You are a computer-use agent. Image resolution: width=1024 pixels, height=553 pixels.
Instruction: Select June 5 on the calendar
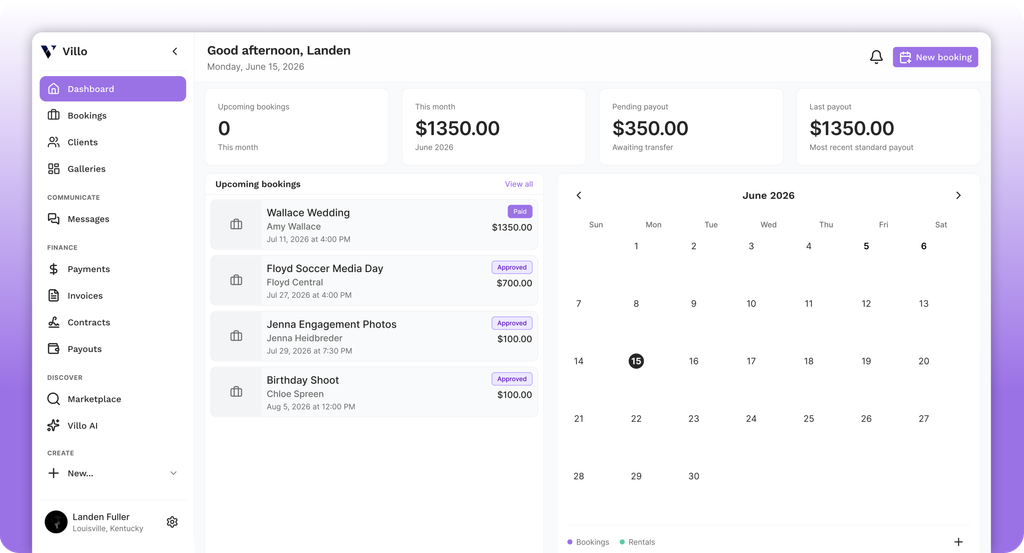tap(866, 246)
